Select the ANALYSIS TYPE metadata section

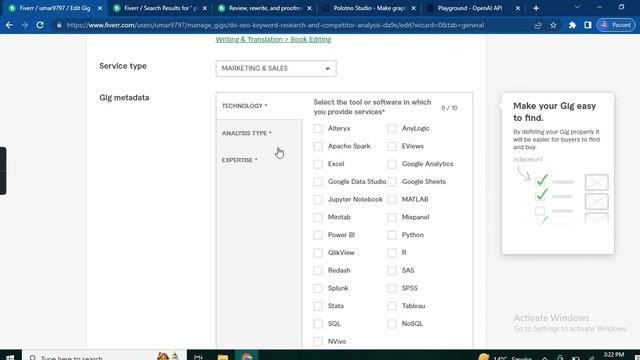(x=259, y=133)
